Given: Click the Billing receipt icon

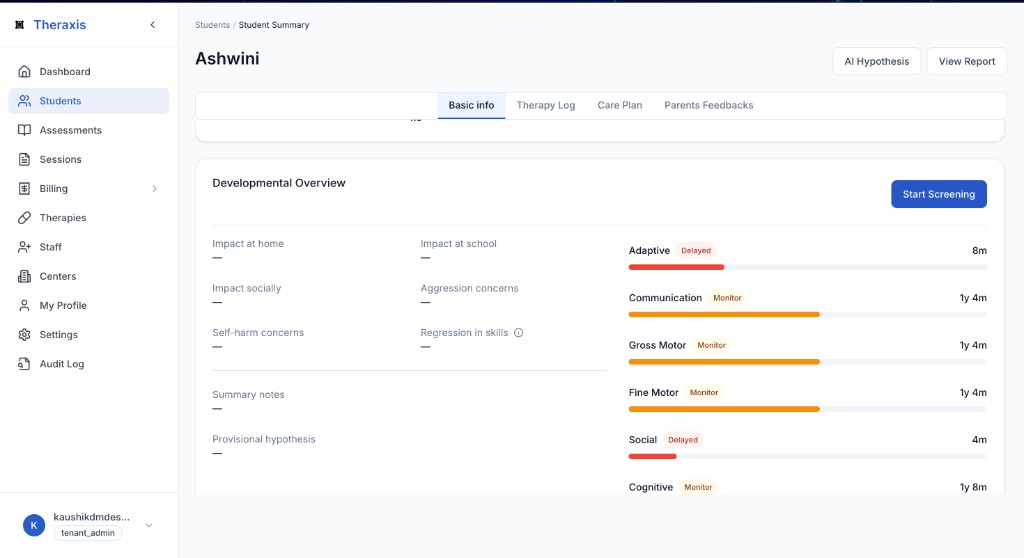Looking at the screenshot, I should point(24,188).
